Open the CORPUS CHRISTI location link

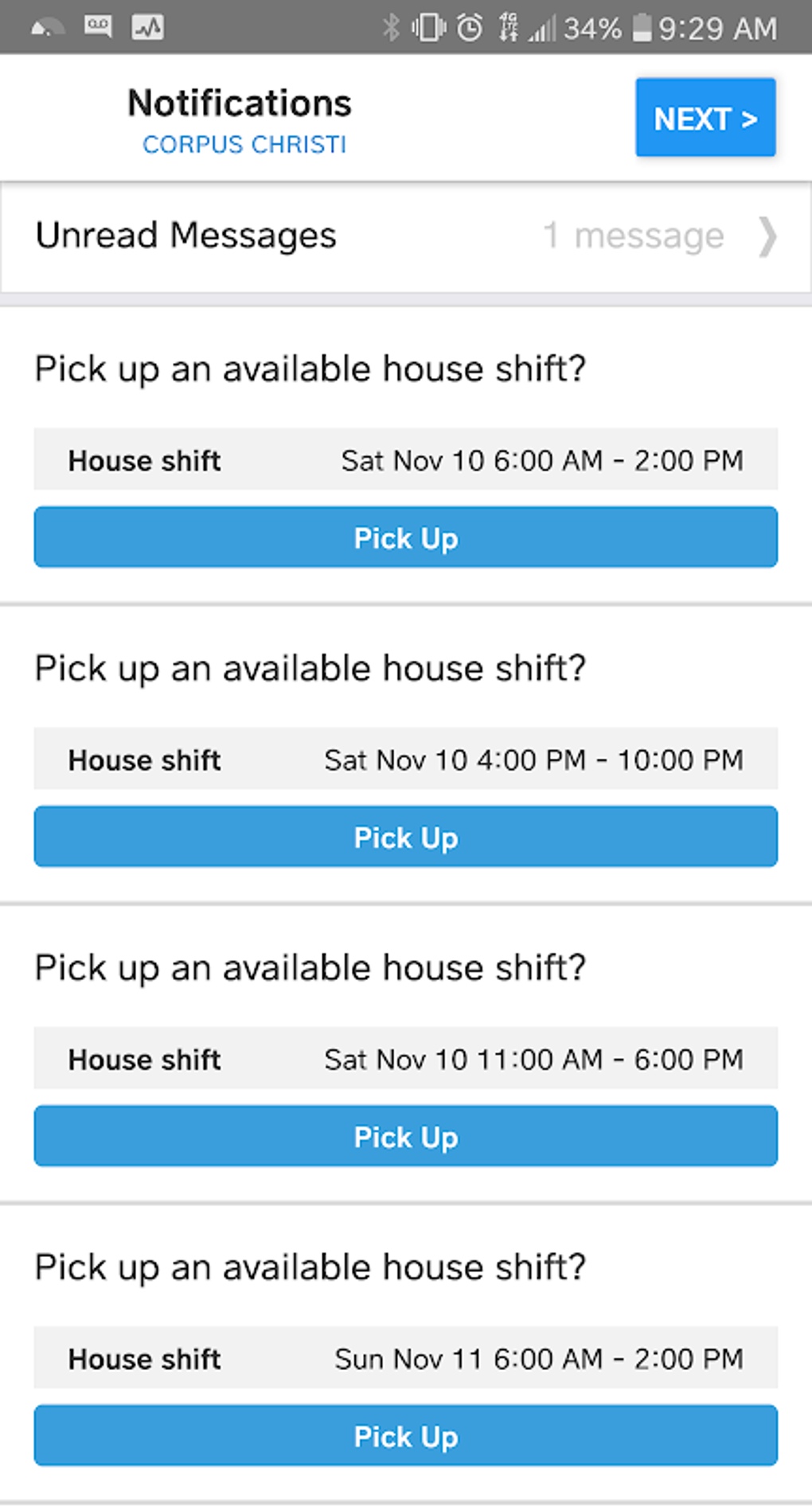tap(244, 145)
